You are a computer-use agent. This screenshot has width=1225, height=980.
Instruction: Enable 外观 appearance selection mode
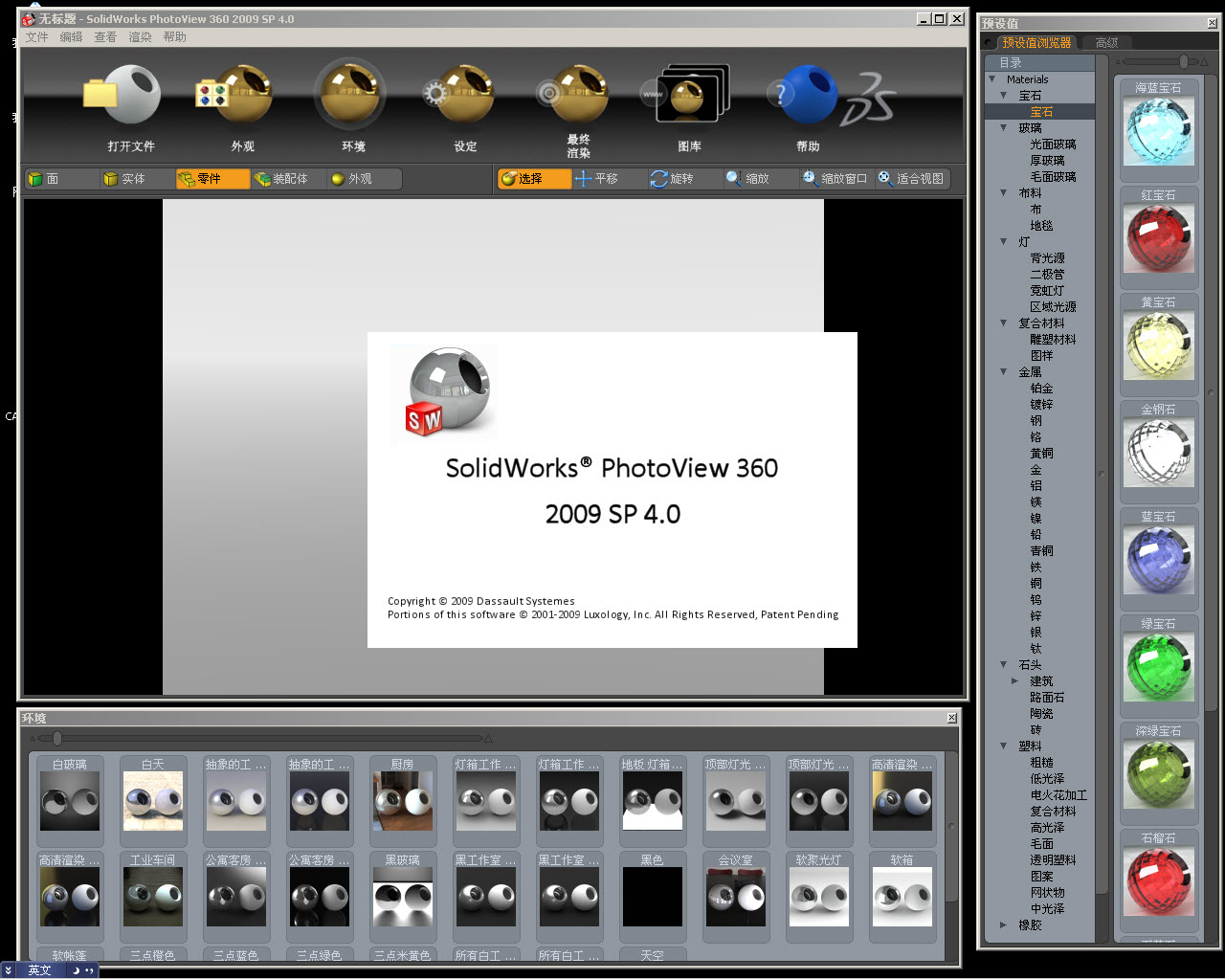[364, 179]
